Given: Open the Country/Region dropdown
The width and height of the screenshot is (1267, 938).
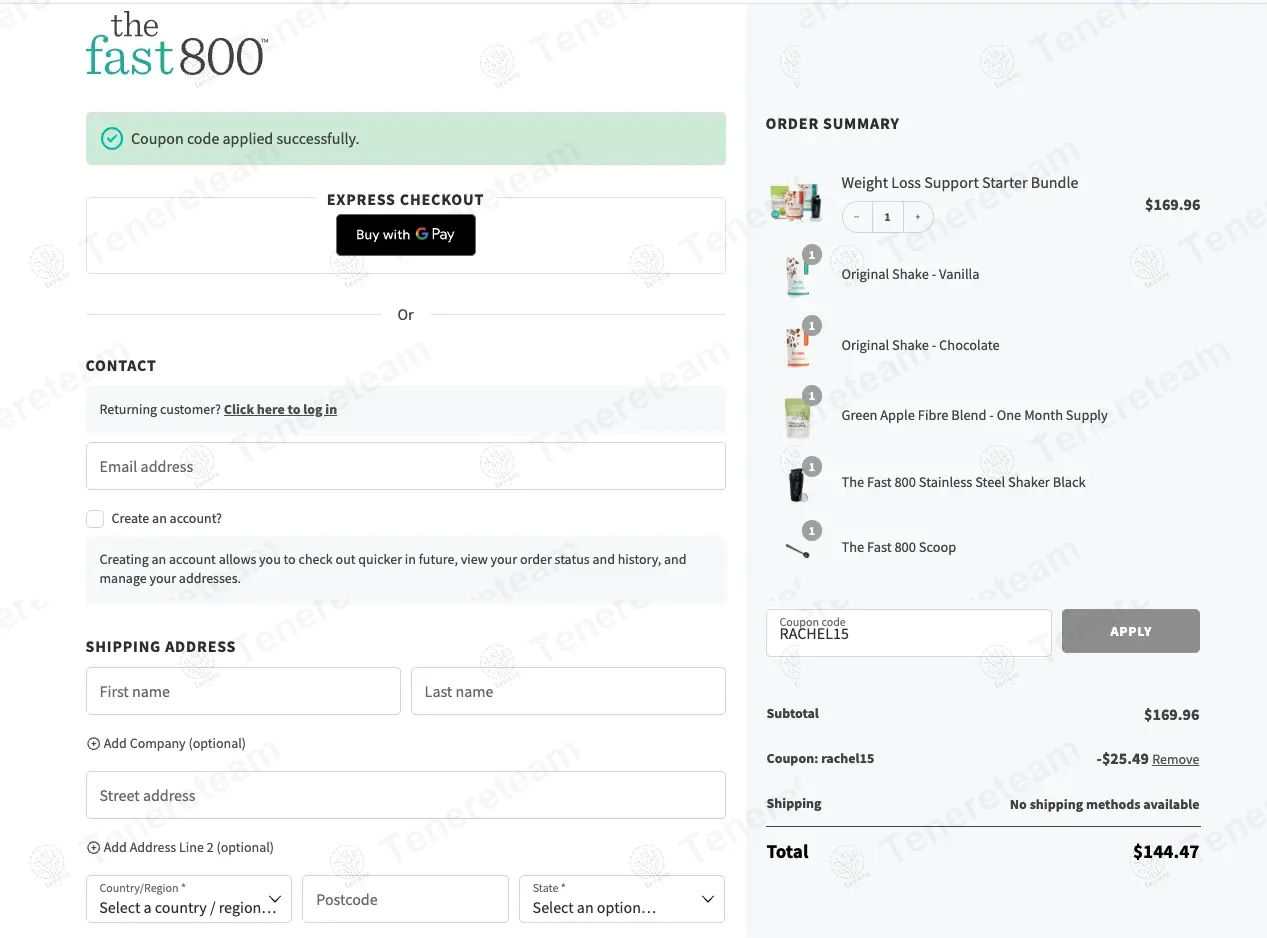Looking at the screenshot, I should pos(189,899).
